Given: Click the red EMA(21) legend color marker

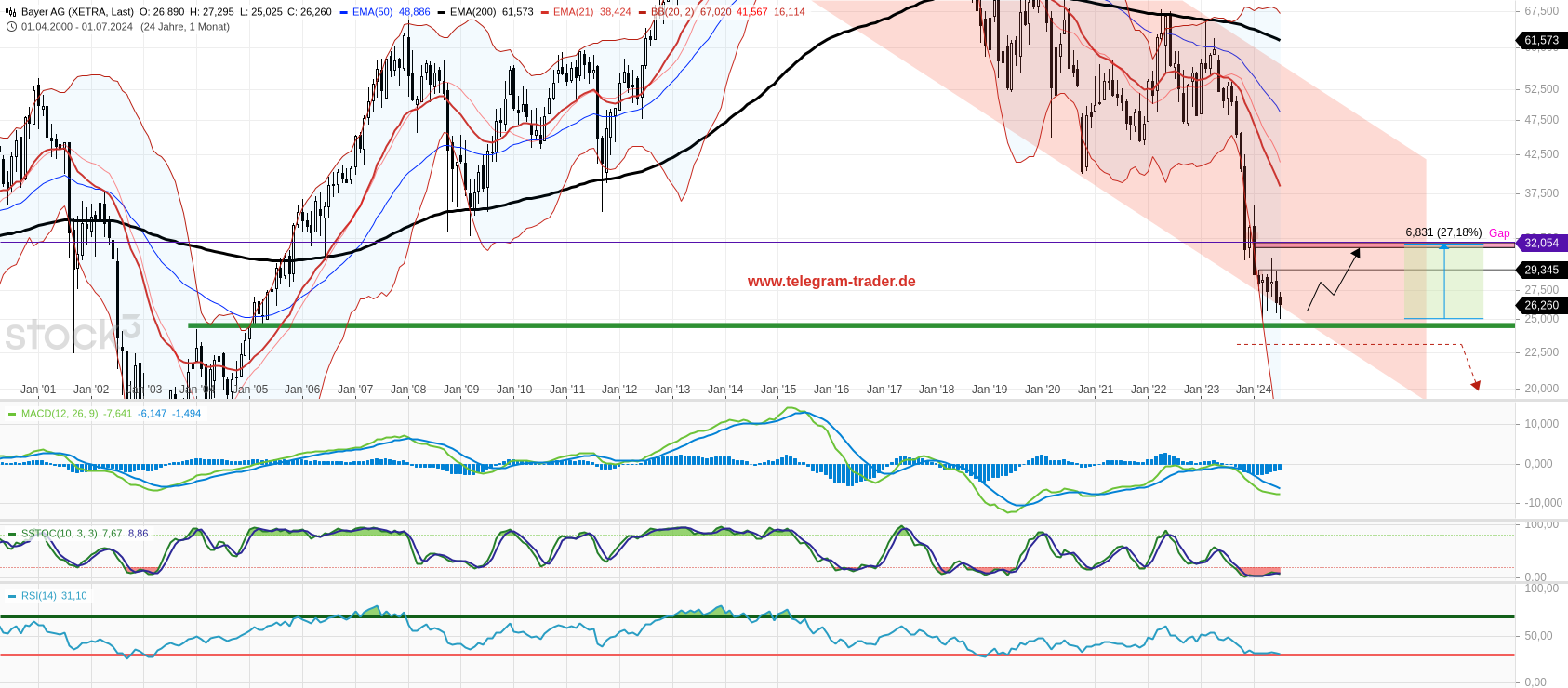Looking at the screenshot, I should click(545, 12).
